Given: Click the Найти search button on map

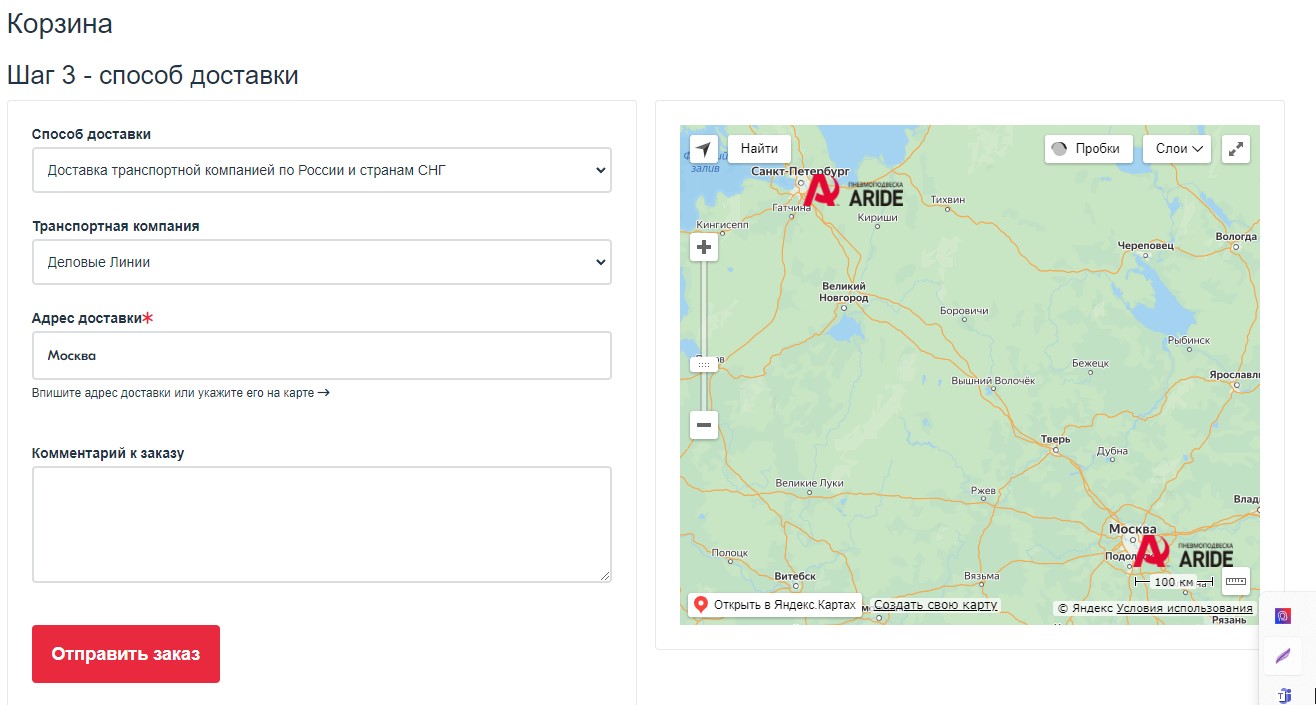Looking at the screenshot, I should [759, 149].
